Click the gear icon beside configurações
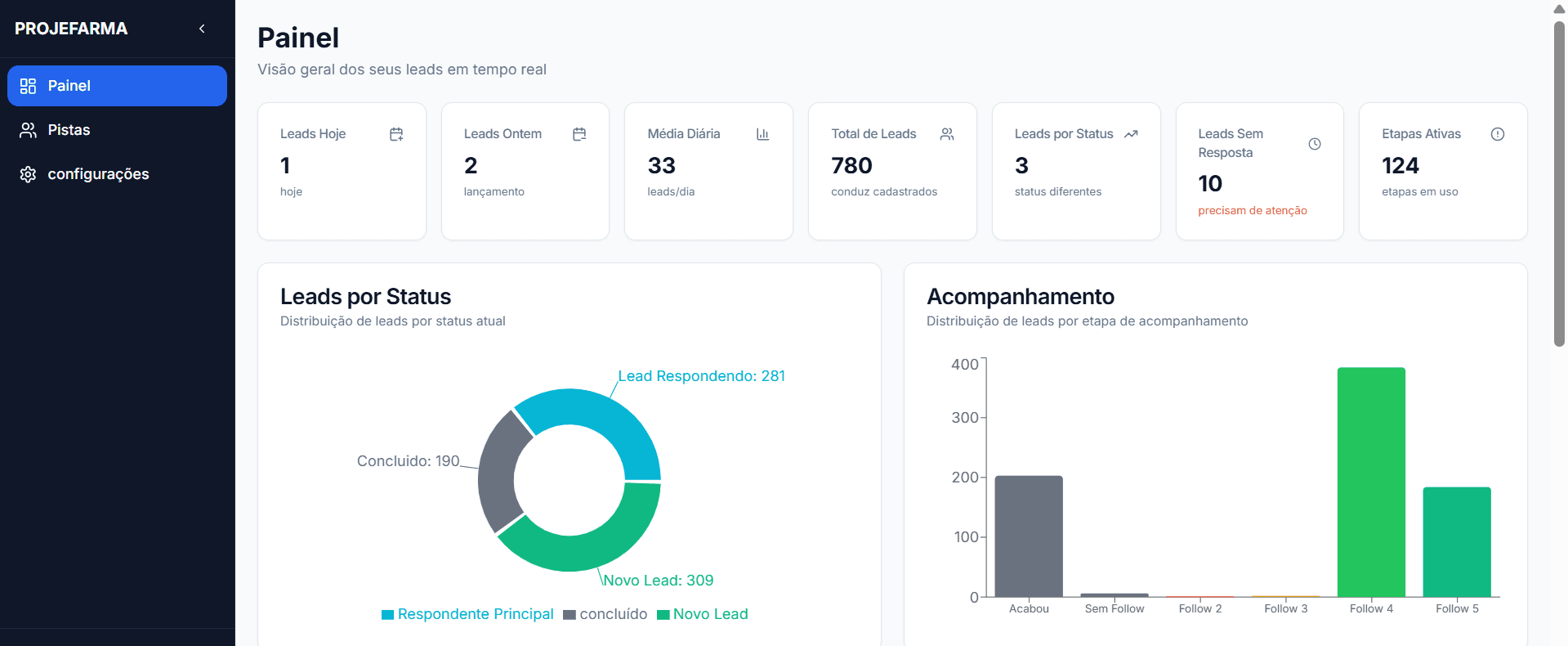 (x=28, y=174)
